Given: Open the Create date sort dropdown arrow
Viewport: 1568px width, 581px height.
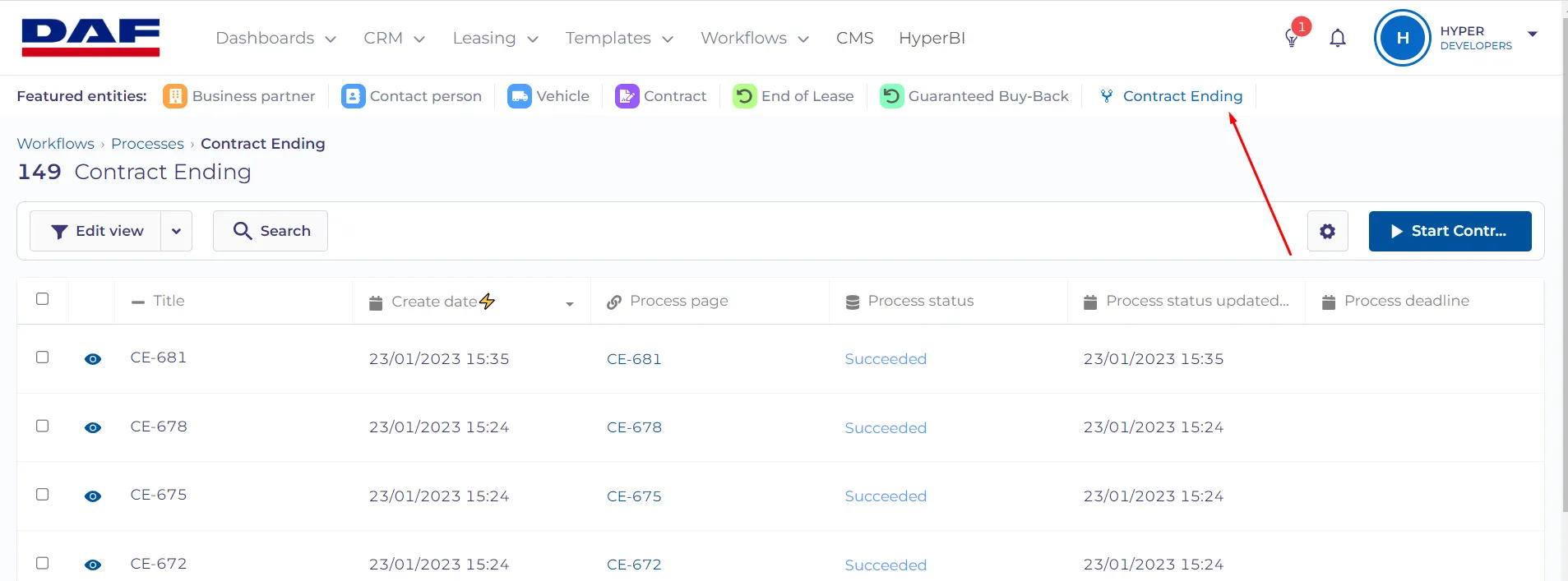Looking at the screenshot, I should [569, 304].
